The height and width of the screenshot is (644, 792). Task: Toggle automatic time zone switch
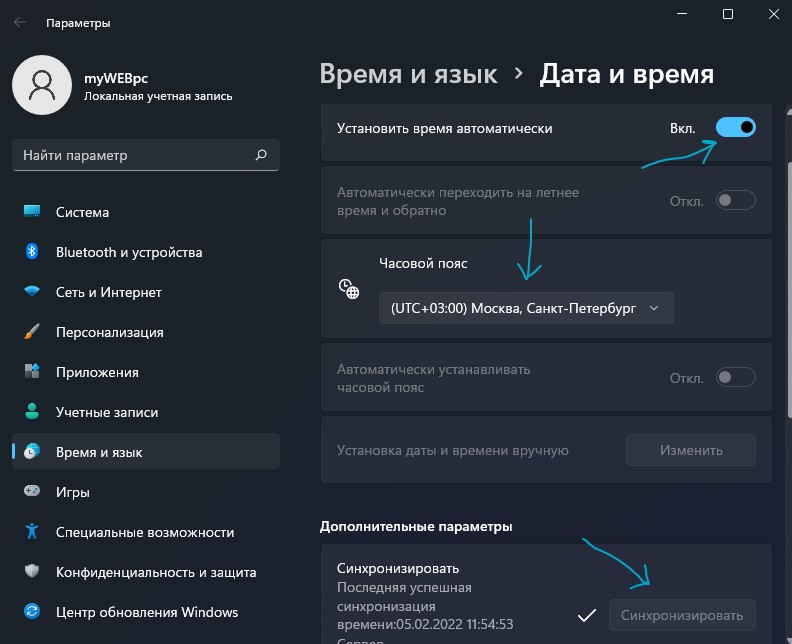coord(735,377)
